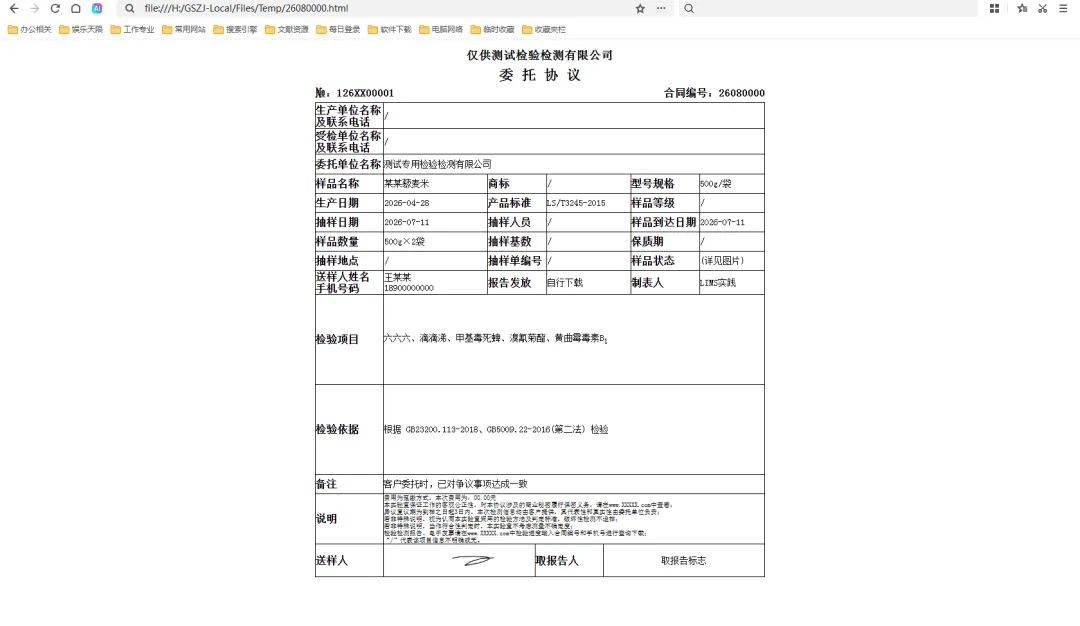Click the arrival date value next to 样品到达日期
The image size is (1080, 626).
[x=722, y=222]
